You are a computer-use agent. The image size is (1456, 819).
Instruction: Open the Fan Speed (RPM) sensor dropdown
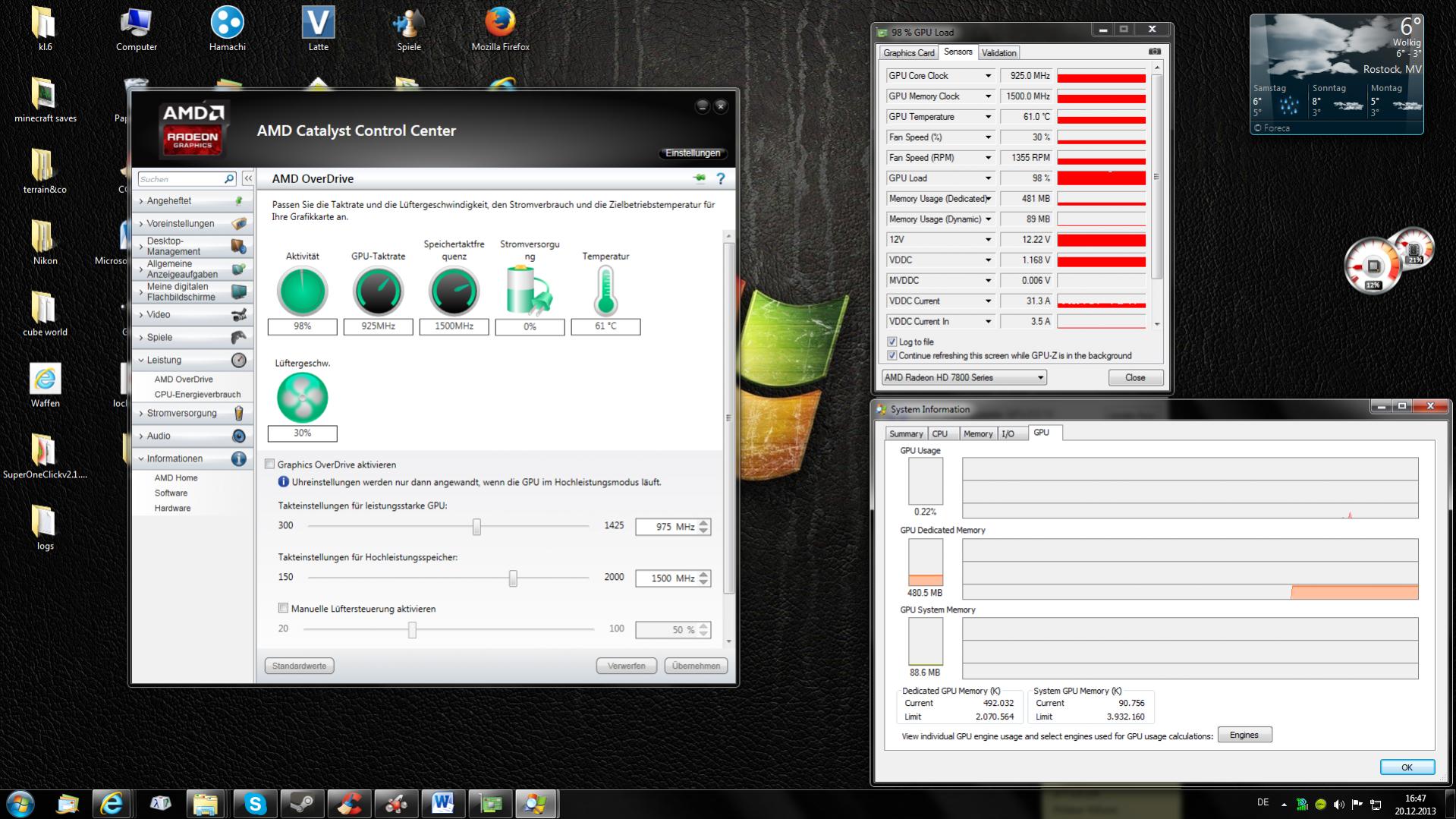coord(988,158)
